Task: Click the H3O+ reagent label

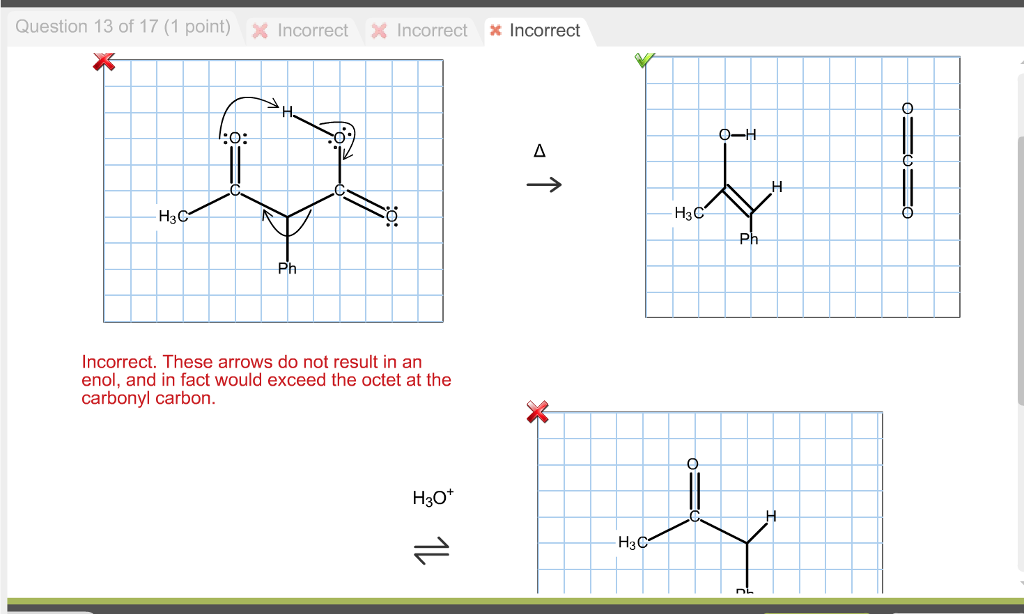Action: tap(432, 497)
